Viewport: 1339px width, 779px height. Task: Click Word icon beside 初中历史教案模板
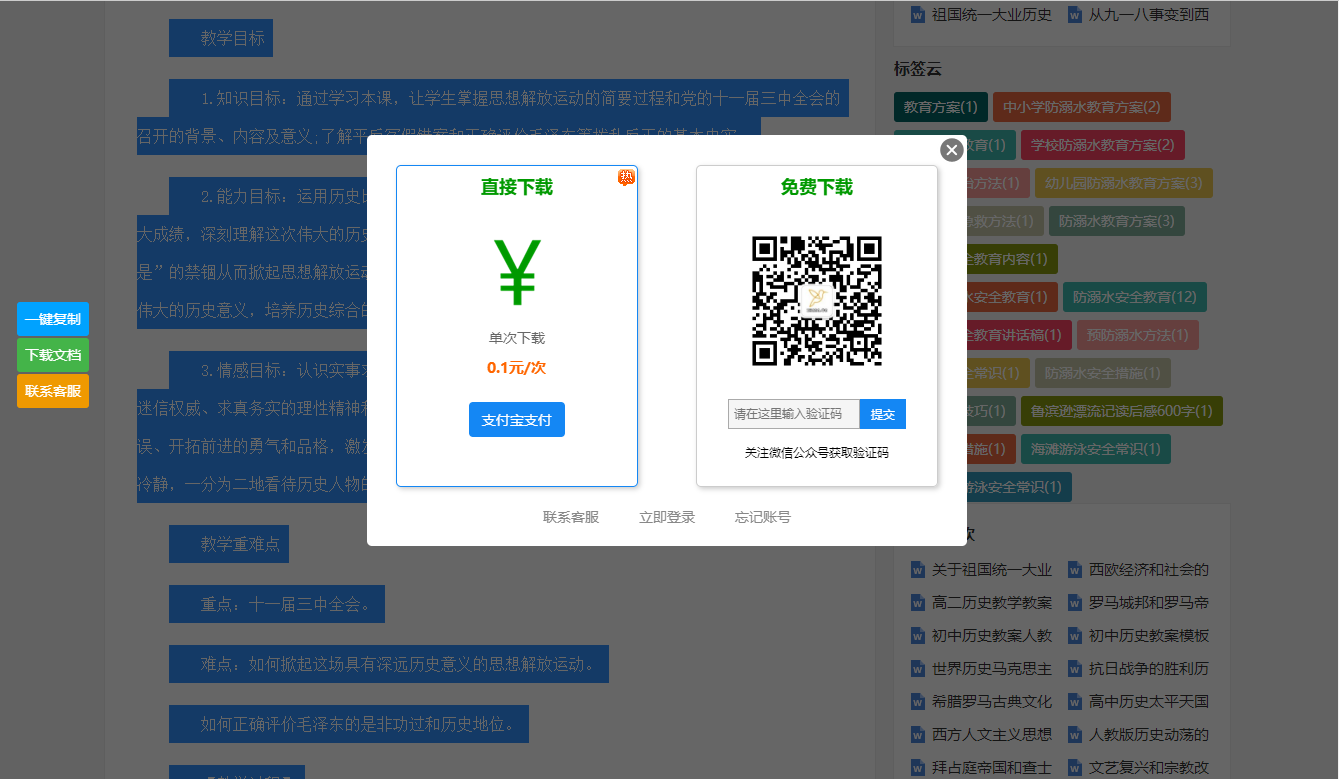1075,636
